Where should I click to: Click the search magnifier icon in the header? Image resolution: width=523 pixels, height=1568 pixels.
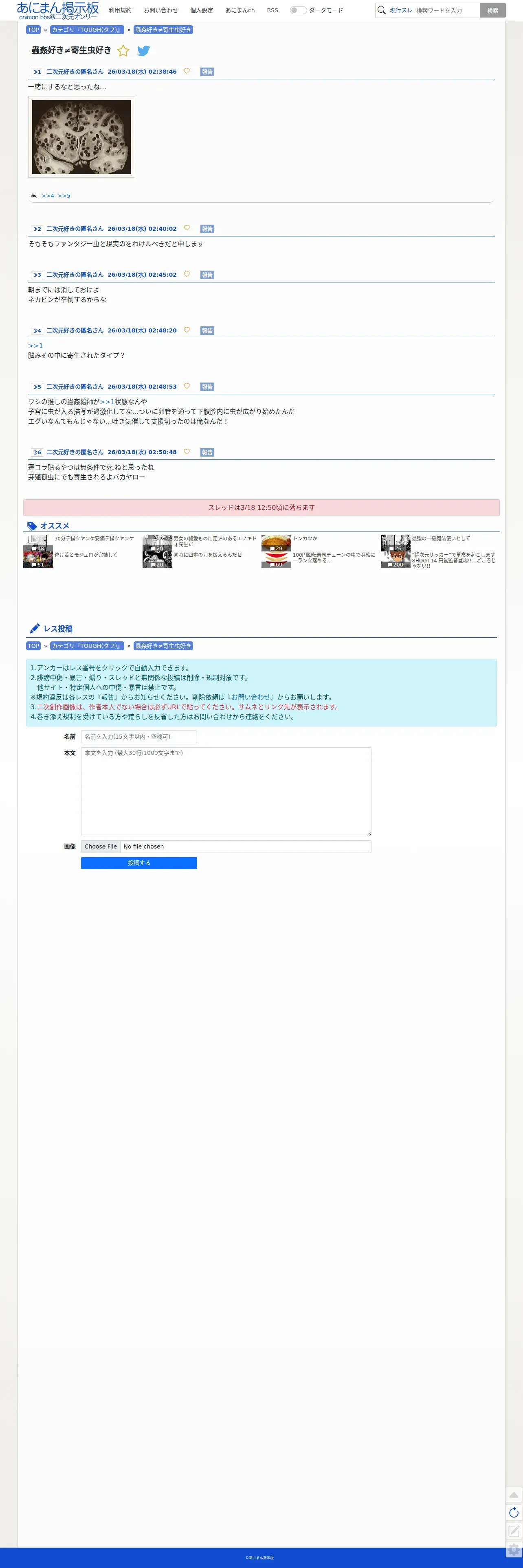coord(382,10)
